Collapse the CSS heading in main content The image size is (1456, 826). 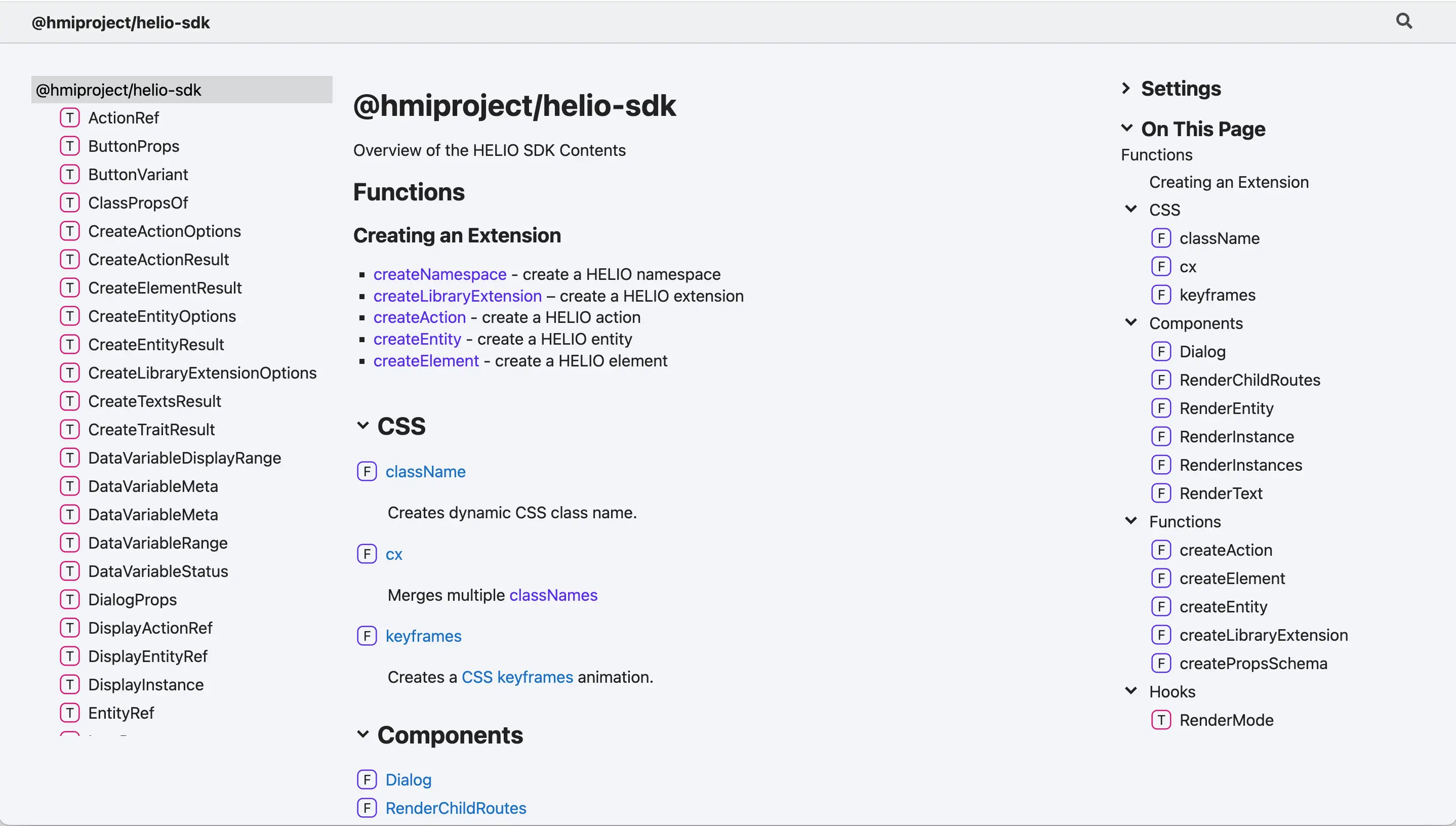click(x=363, y=426)
